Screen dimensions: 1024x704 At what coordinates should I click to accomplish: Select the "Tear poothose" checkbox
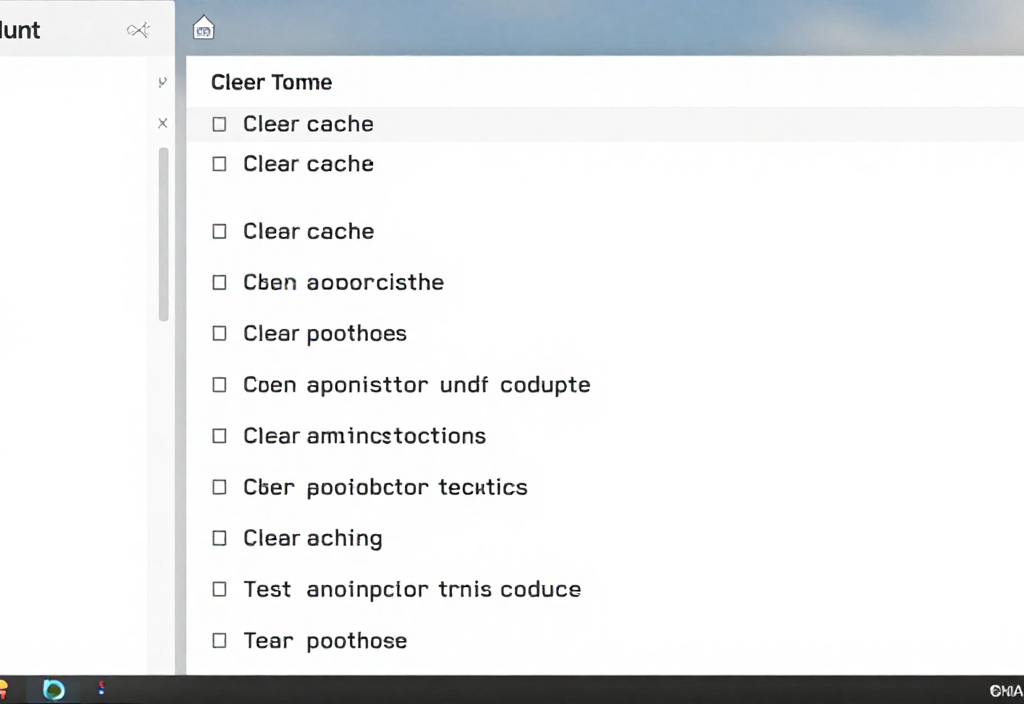click(x=220, y=641)
